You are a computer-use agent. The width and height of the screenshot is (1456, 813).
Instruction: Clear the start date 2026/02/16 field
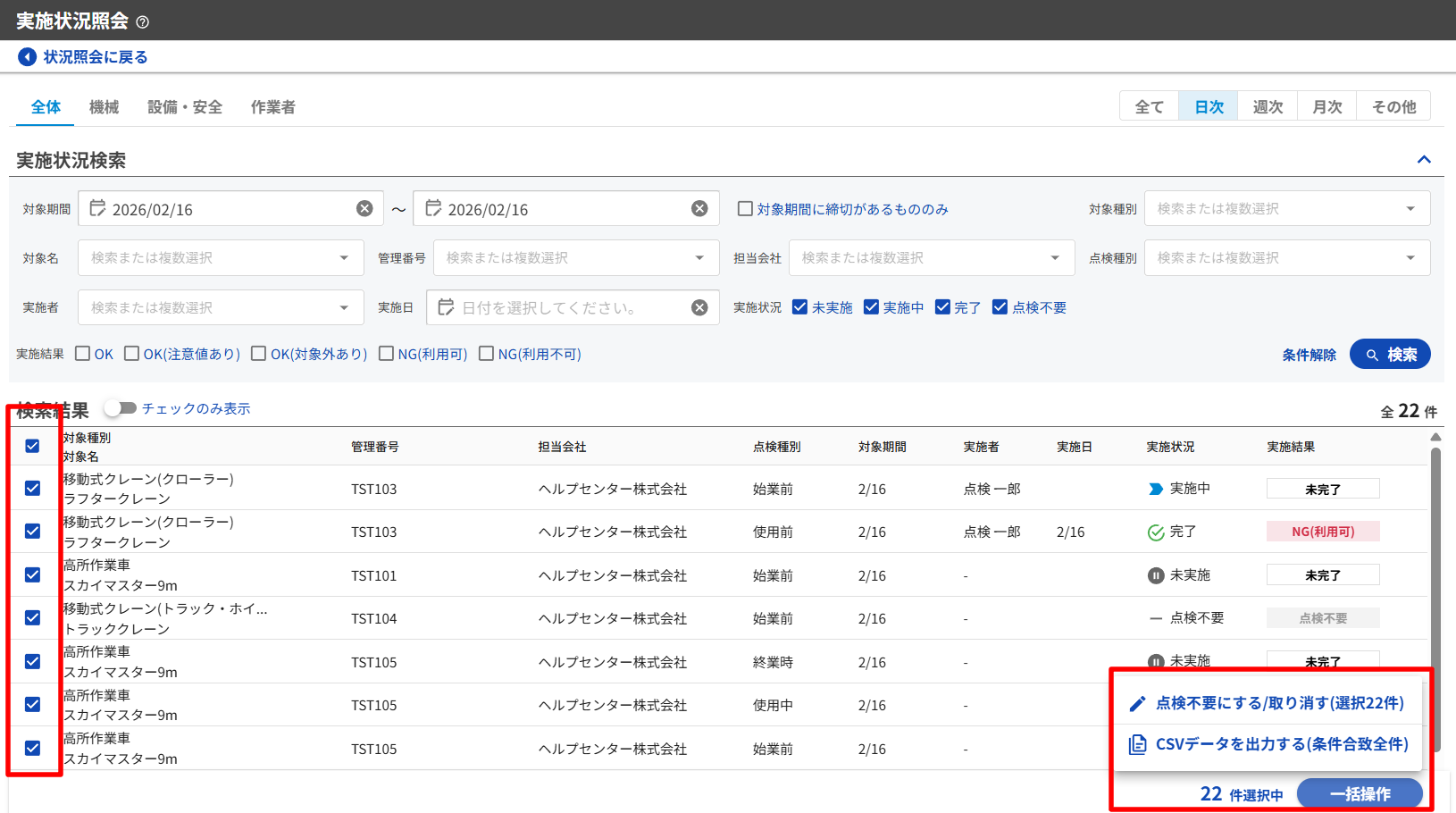pos(364,208)
